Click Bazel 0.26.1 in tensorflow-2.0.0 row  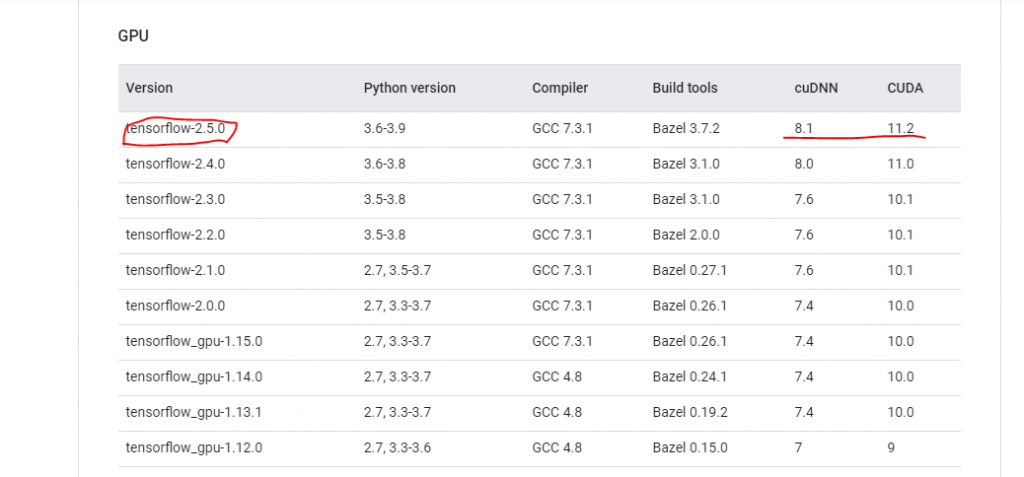point(690,305)
